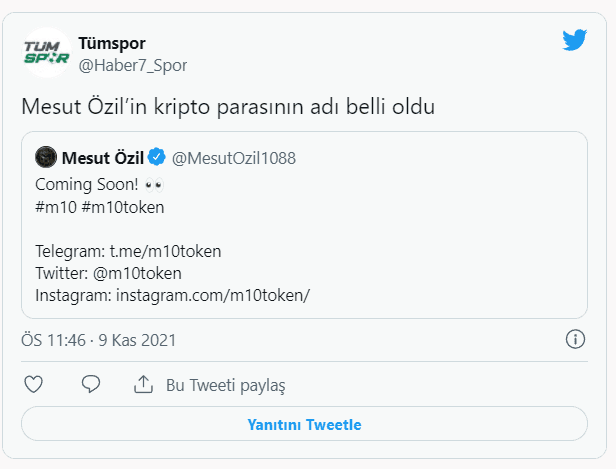Viewport: 616px width, 469px height.
Task: Click the Bu Tweeti paylaş label
Action: 225,385
